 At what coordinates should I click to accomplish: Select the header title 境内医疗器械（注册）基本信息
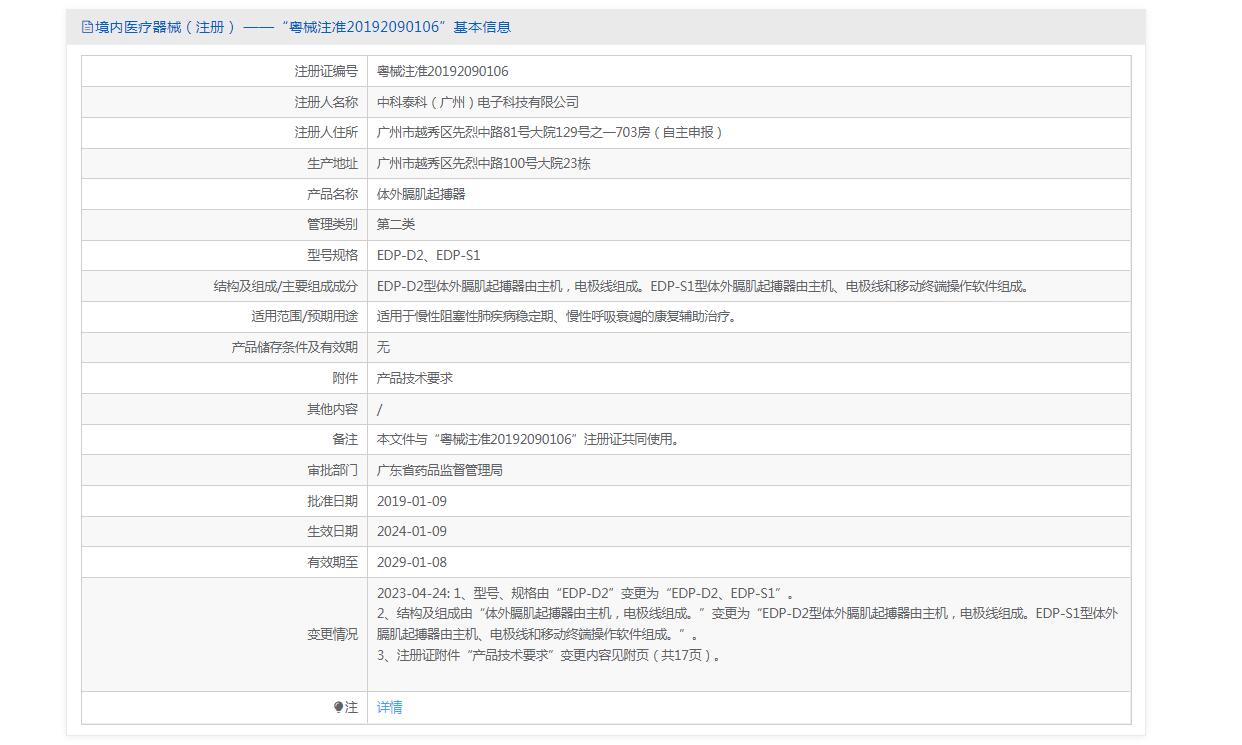(303, 27)
